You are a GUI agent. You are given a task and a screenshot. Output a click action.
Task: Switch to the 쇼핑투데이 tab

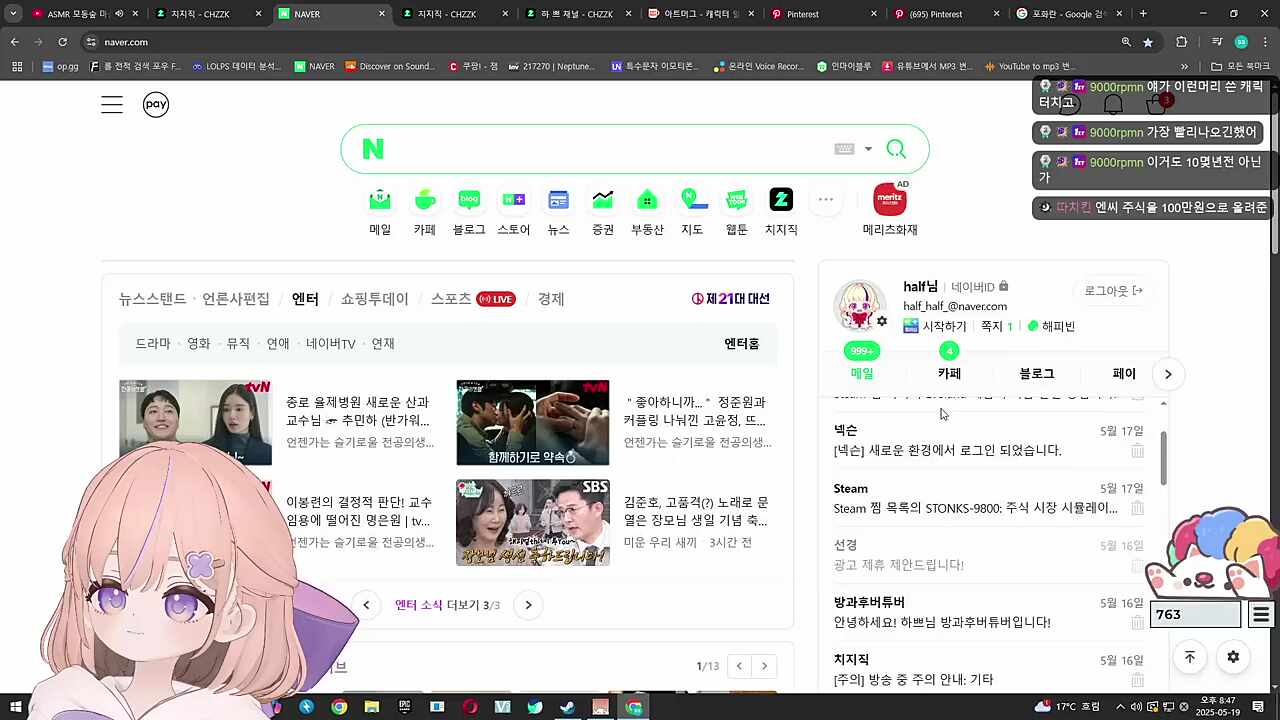(x=375, y=299)
